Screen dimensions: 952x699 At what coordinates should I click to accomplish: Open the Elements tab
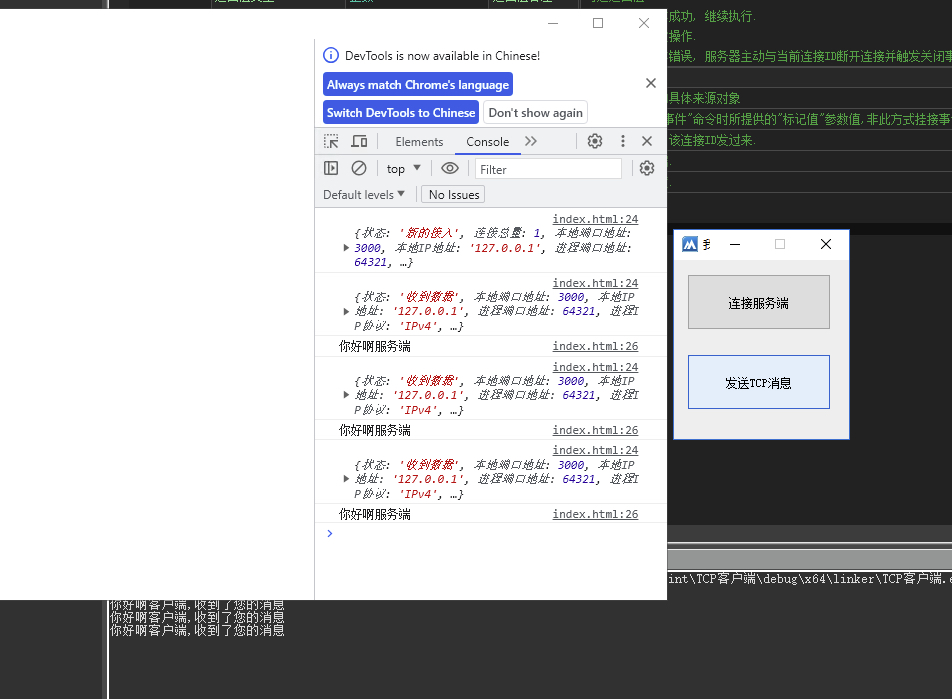click(x=419, y=142)
